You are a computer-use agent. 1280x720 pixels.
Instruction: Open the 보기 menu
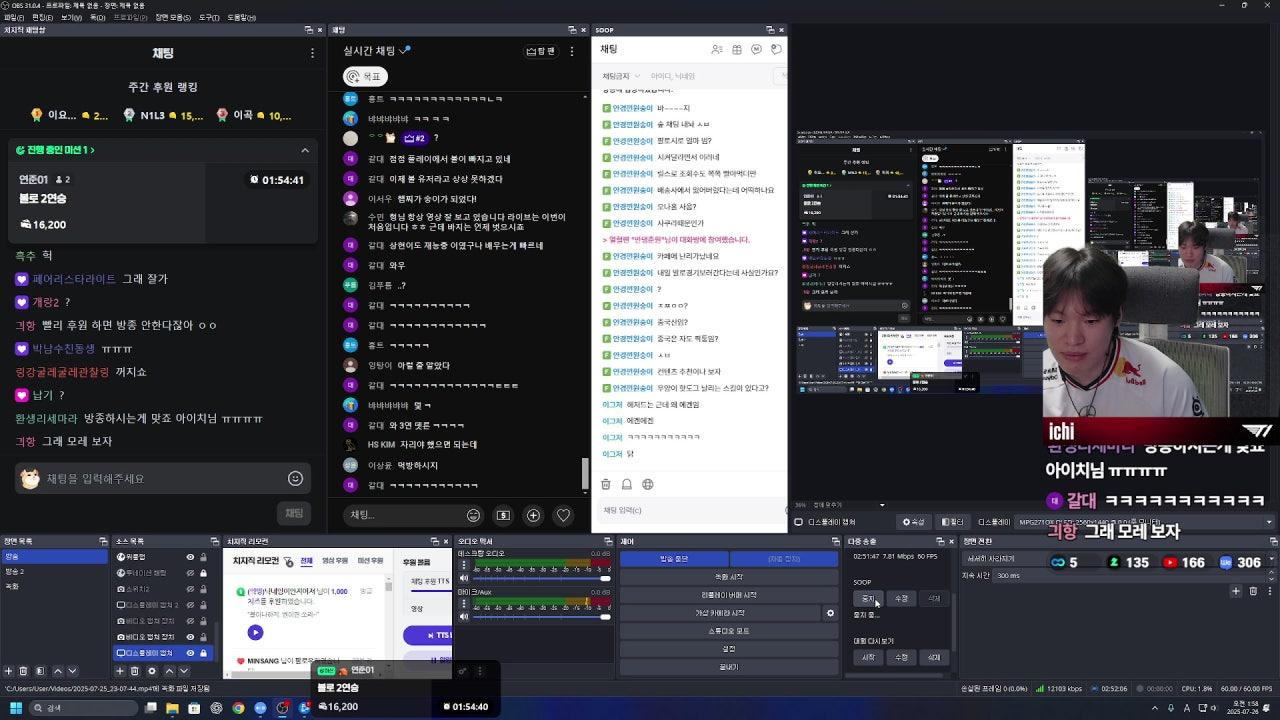71,17
